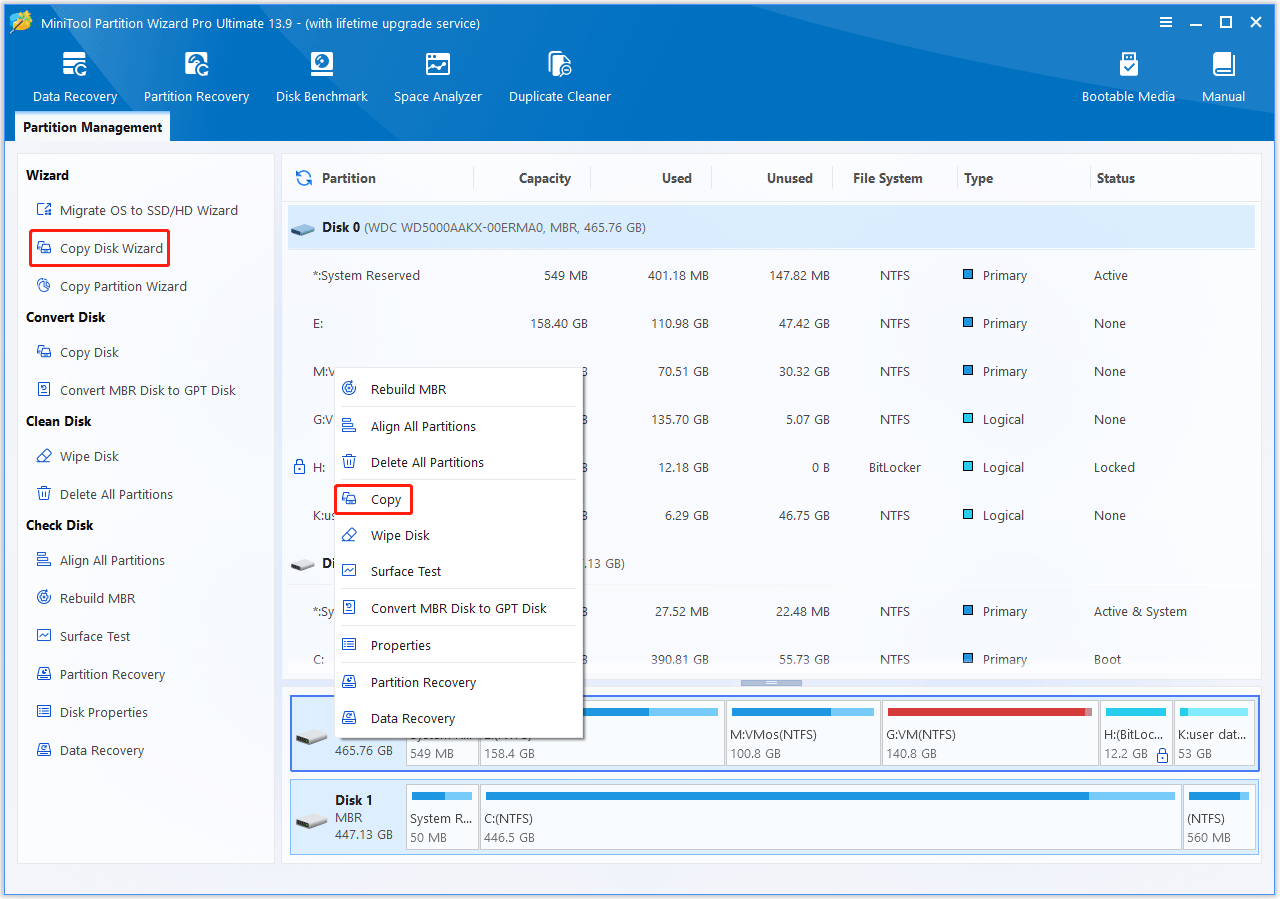Choose Rebuild MBR in context menu
Viewport: 1280px width, 899px height.
[459, 389]
